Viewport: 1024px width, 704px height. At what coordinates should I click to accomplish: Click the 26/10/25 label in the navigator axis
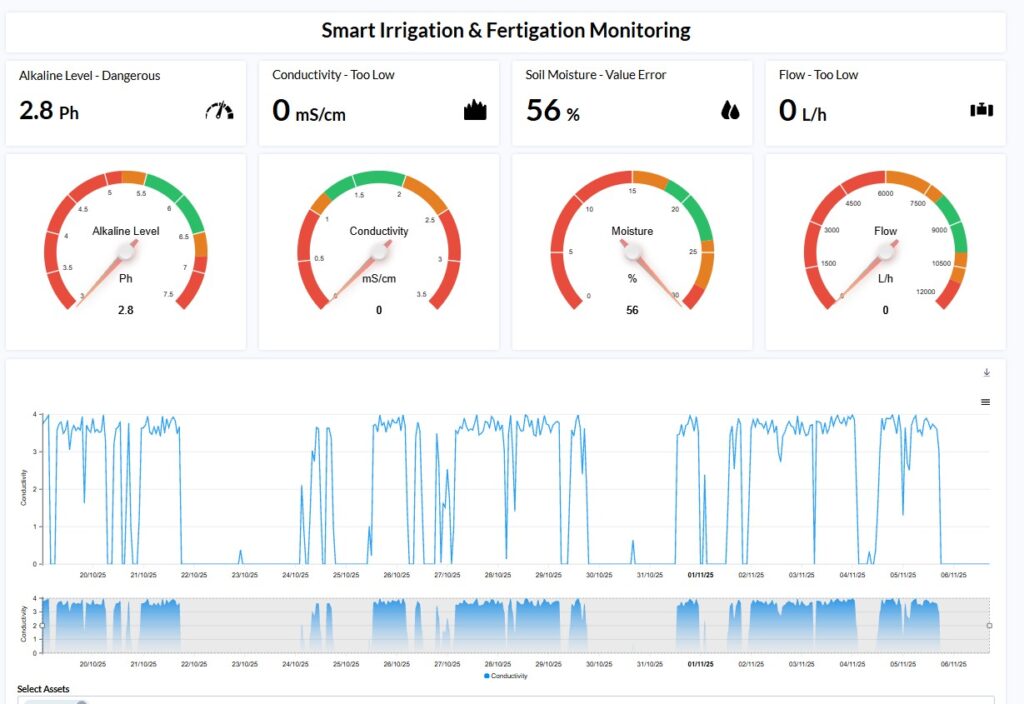pos(396,664)
